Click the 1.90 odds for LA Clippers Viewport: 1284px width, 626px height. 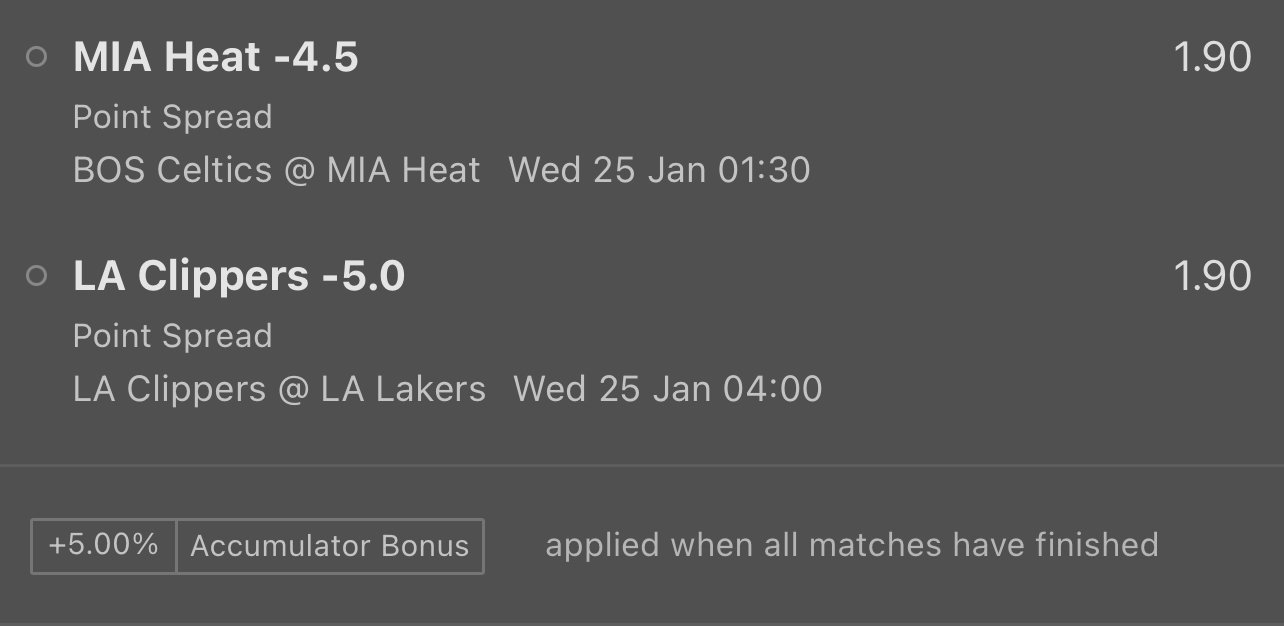tap(1212, 276)
